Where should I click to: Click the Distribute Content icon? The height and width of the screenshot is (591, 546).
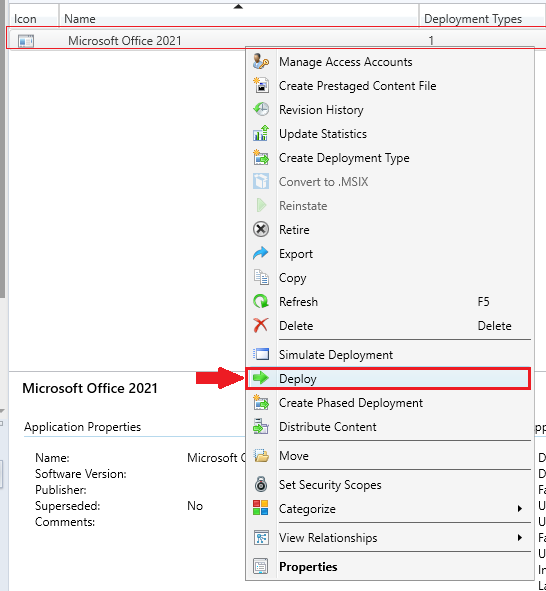(x=261, y=427)
